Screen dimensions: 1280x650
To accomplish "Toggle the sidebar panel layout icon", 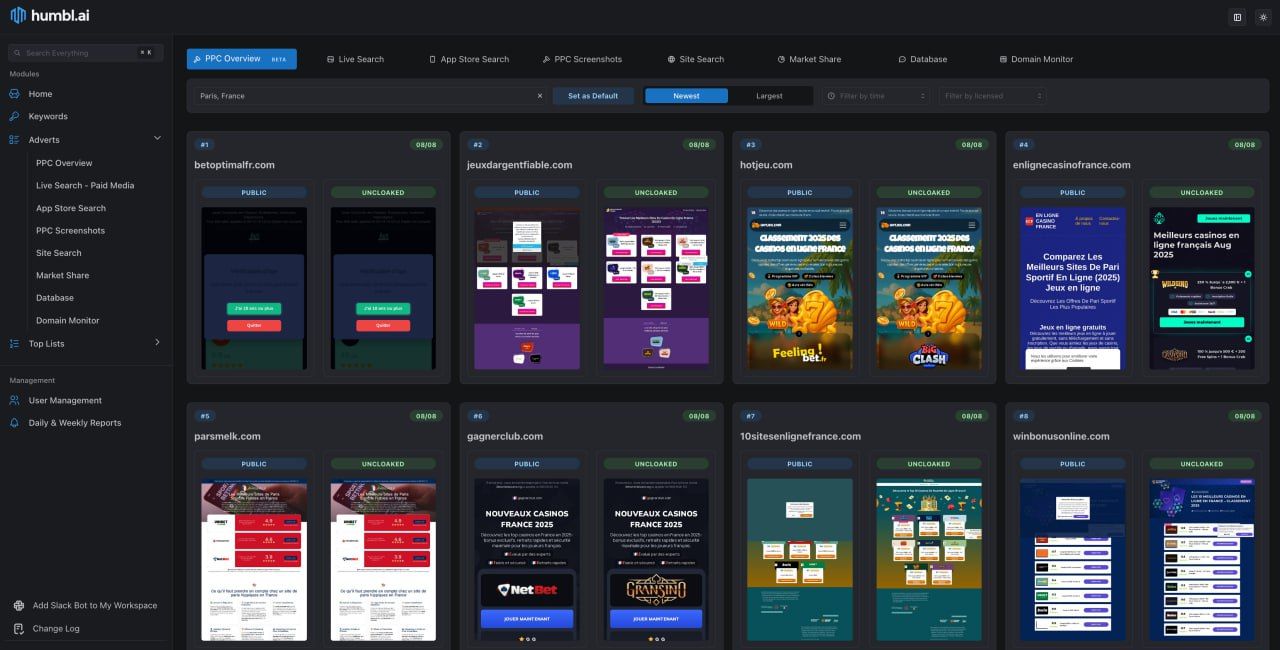I will (1237, 17).
